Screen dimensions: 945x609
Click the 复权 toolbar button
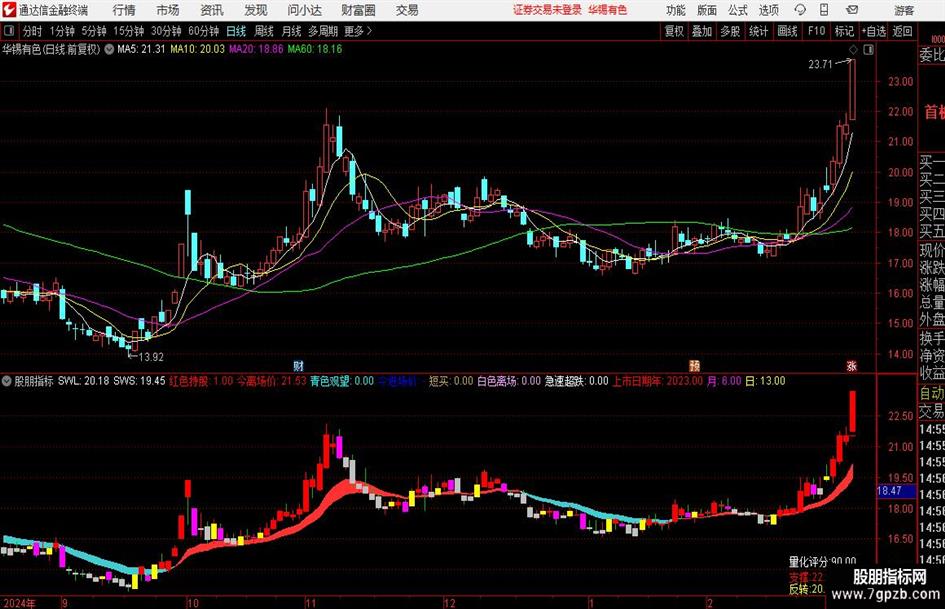tap(674, 31)
